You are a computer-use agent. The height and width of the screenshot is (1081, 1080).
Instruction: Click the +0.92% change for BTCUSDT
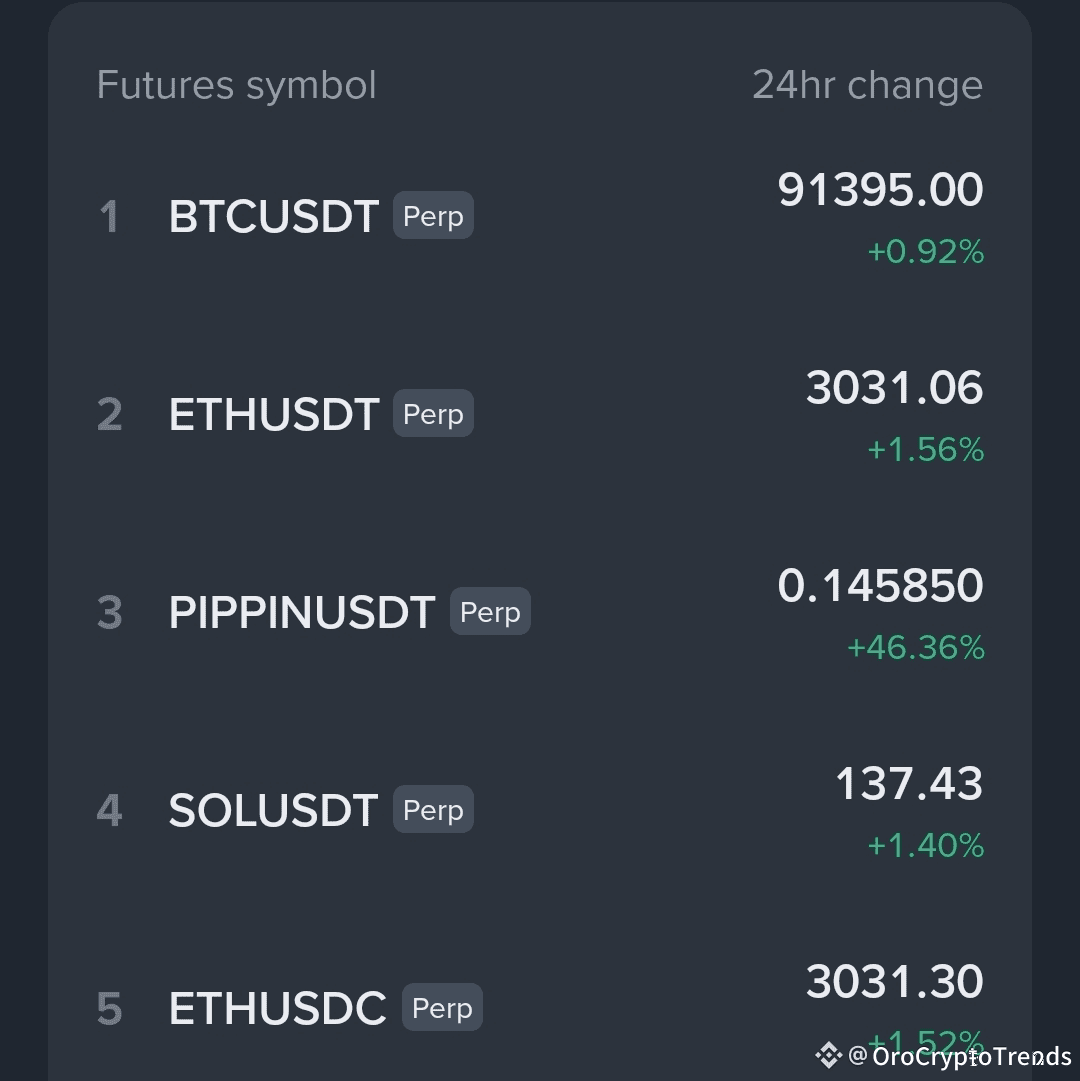point(925,252)
